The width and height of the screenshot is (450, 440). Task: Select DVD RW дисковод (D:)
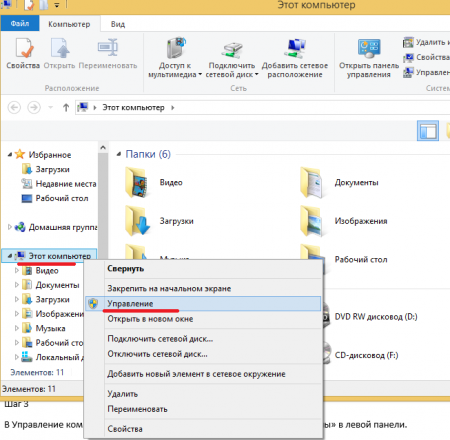click(x=376, y=317)
